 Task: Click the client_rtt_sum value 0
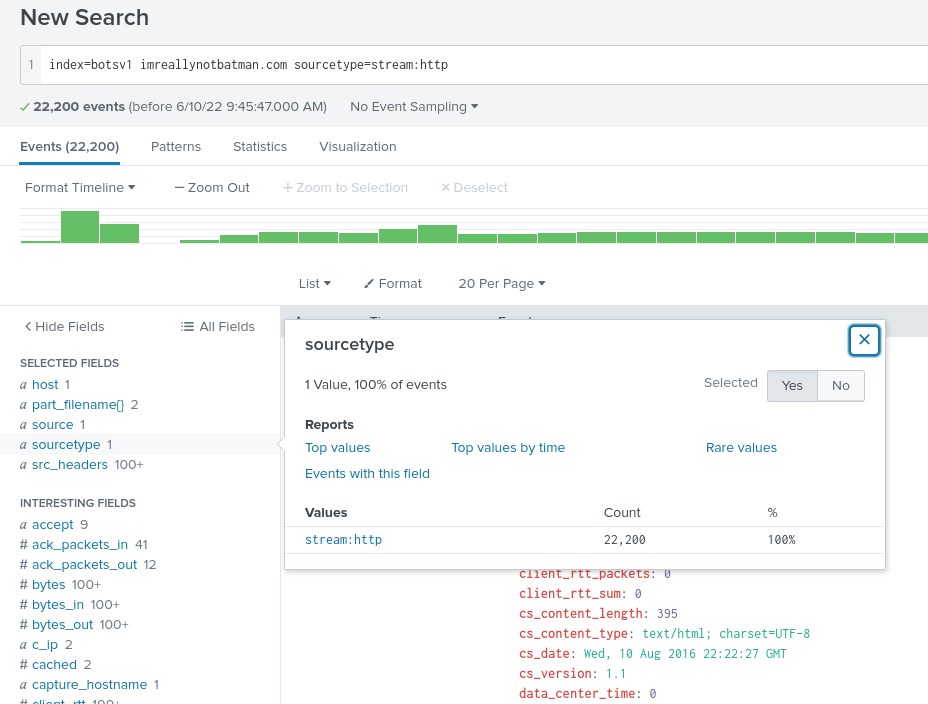[638, 594]
